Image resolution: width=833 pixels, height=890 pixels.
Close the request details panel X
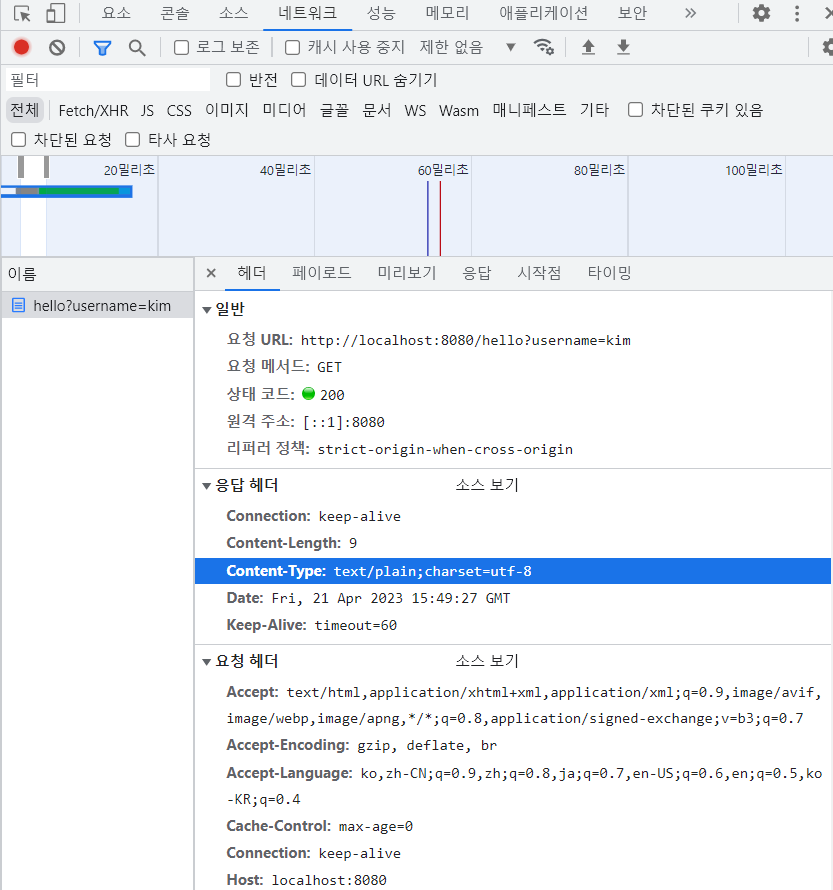(211, 273)
